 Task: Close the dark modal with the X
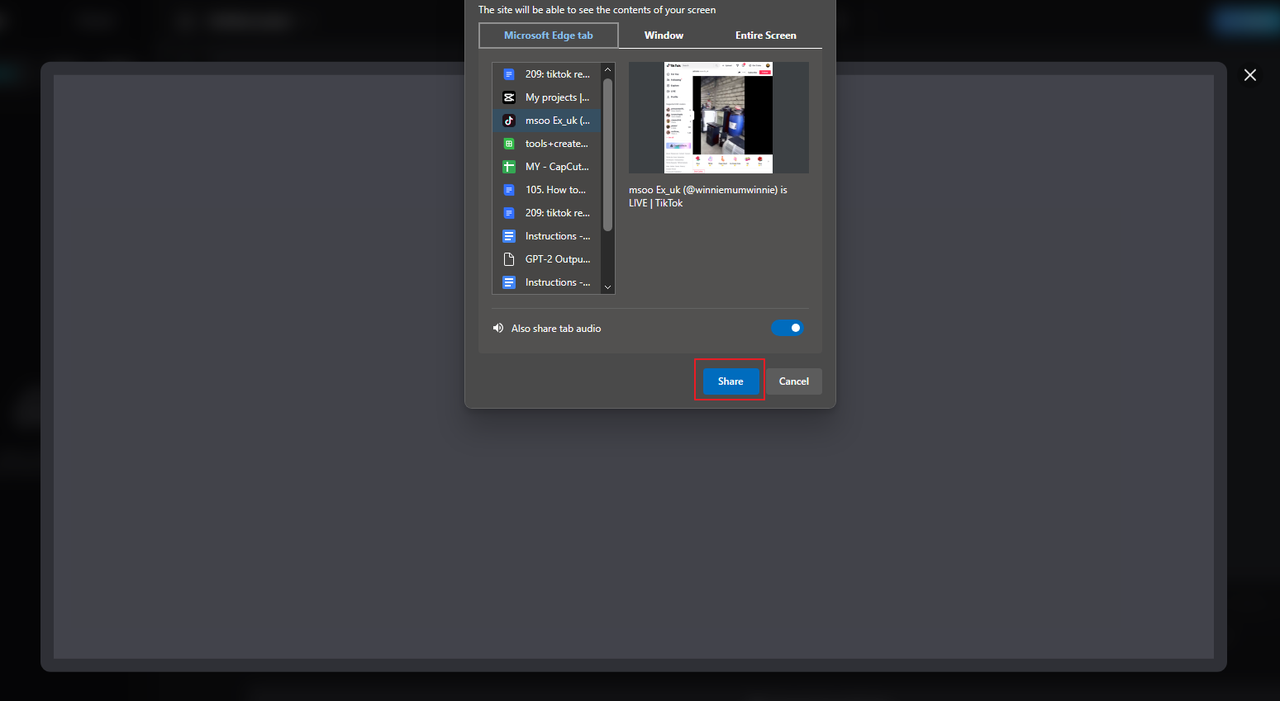(x=1250, y=75)
